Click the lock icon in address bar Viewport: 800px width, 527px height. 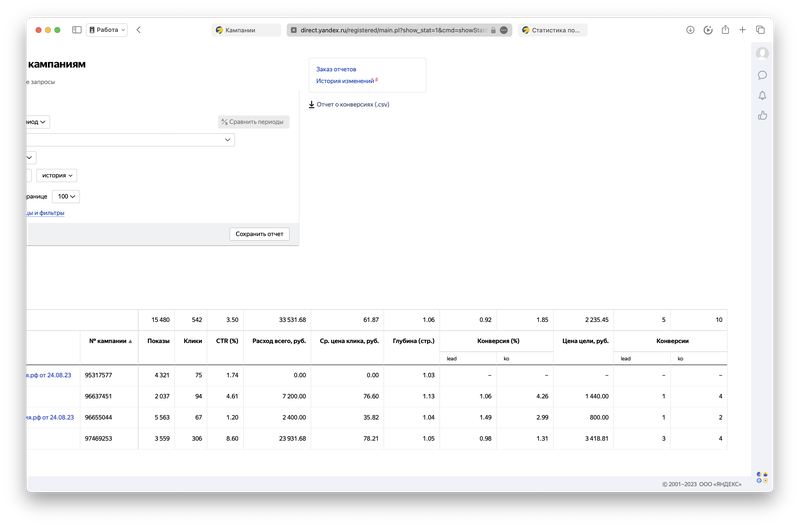click(x=493, y=31)
